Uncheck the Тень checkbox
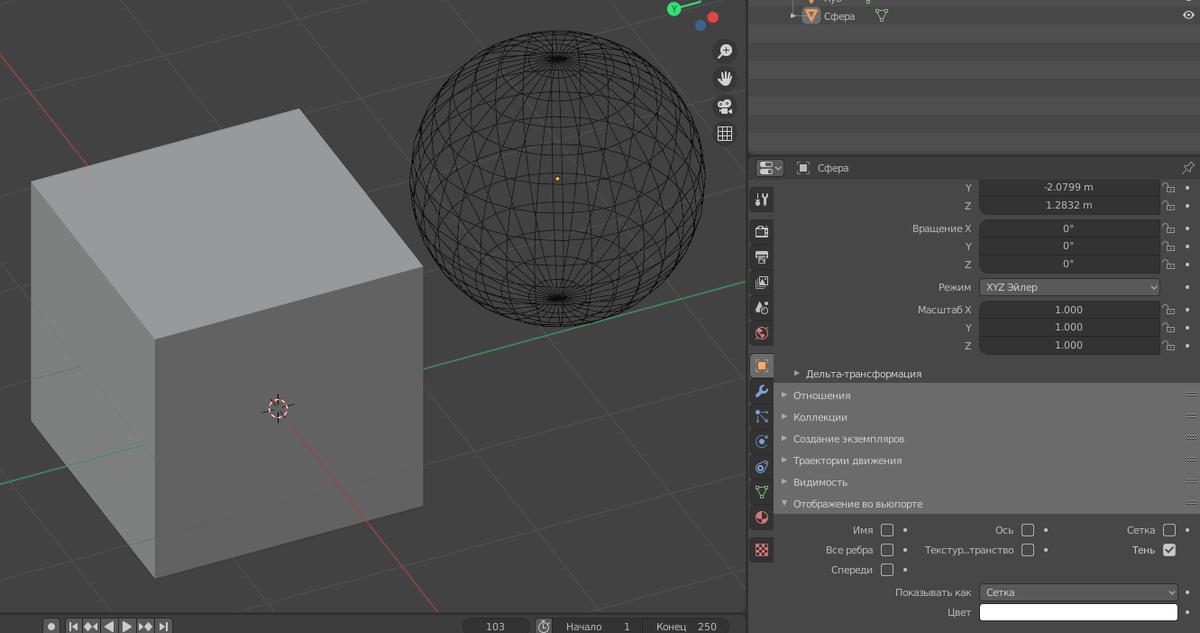The height and width of the screenshot is (633, 1200). (1169, 550)
